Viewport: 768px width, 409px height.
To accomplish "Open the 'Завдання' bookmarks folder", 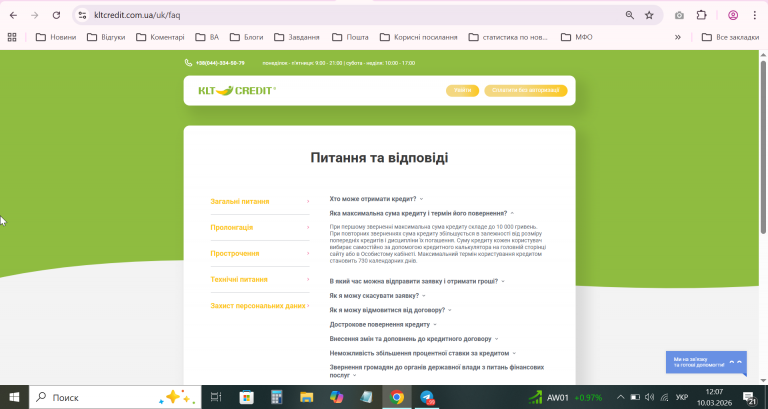I will click(x=297, y=37).
